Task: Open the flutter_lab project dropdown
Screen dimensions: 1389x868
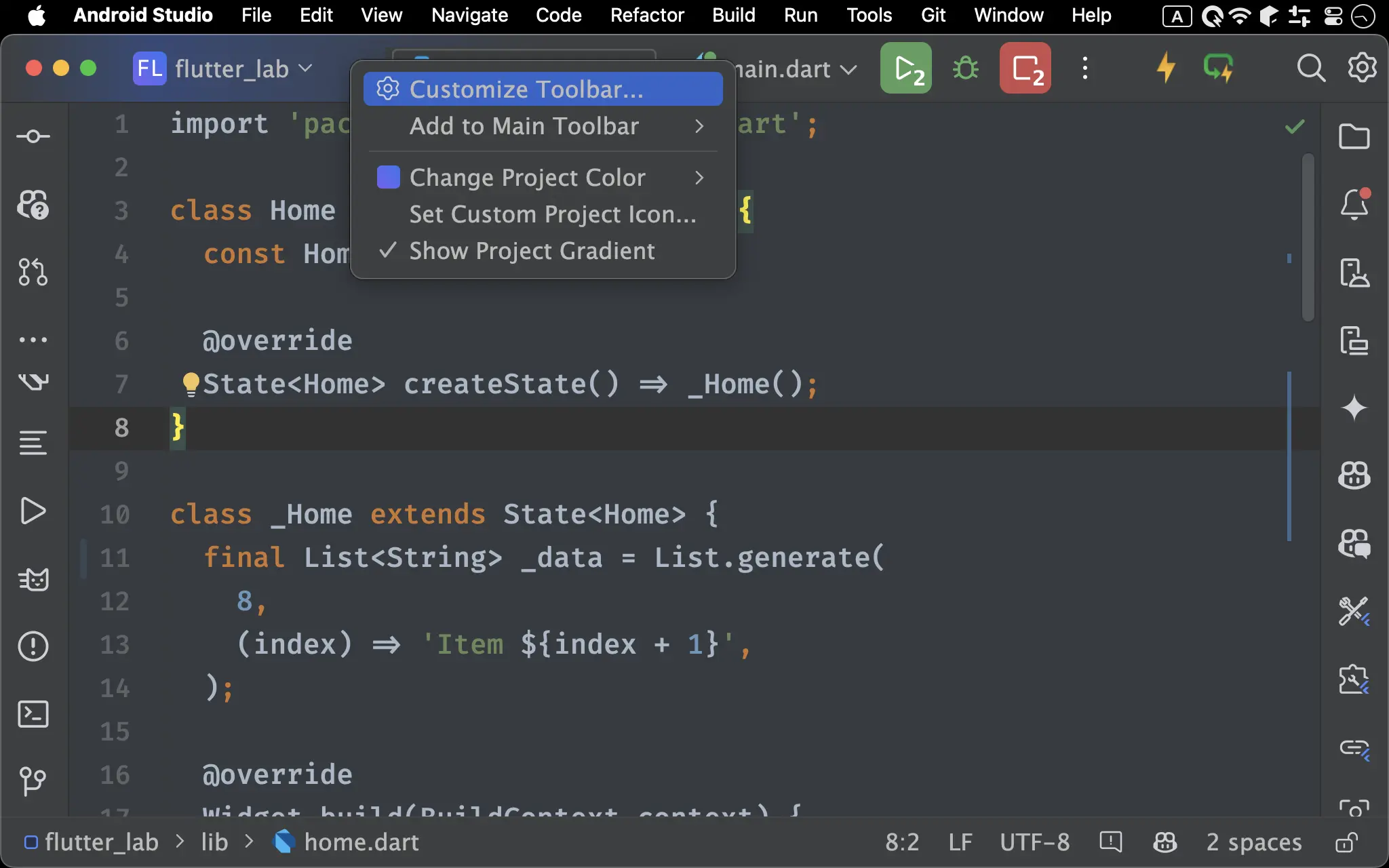Action: tap(224, 68)
